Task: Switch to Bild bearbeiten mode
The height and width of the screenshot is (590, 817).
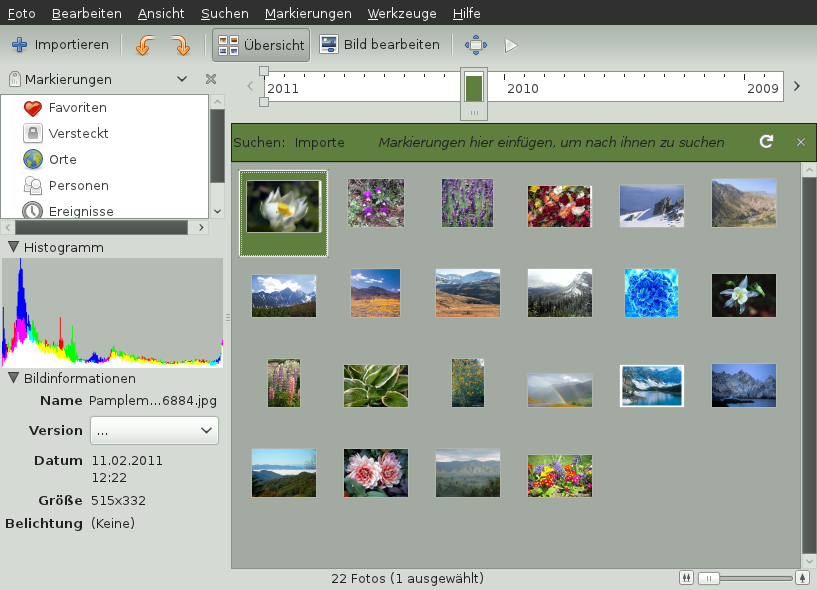Action: click(380, 45)
